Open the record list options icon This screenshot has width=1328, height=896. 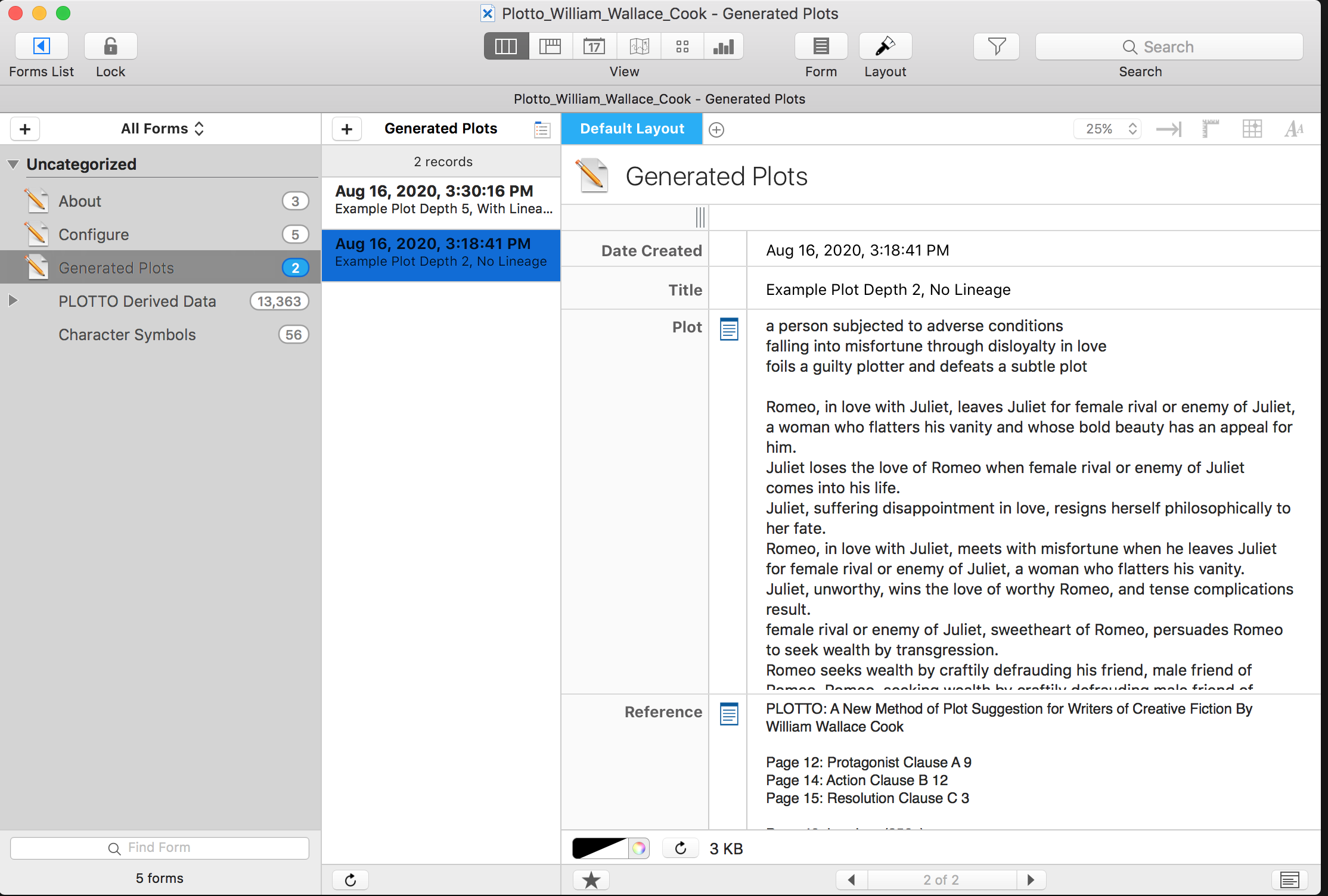coord(542,129)
